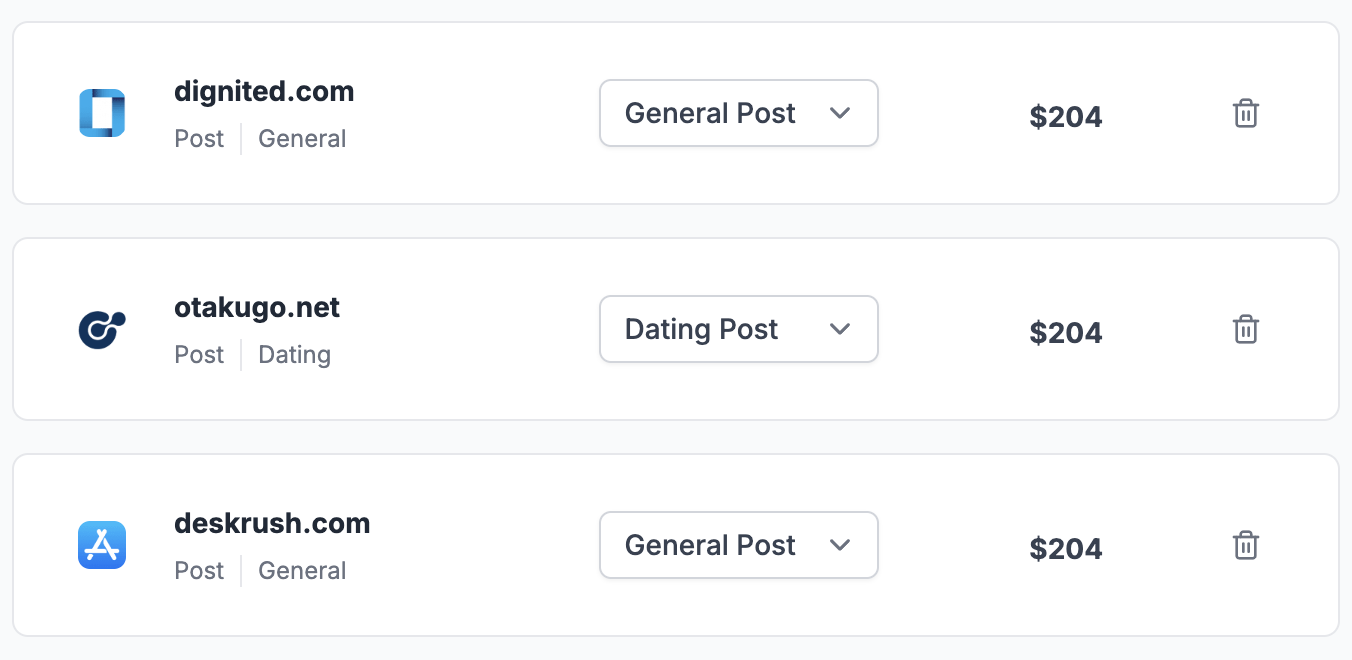Click the $204 price on dignited.com row
The image size is (1352, 660).
pos(1066,117)
